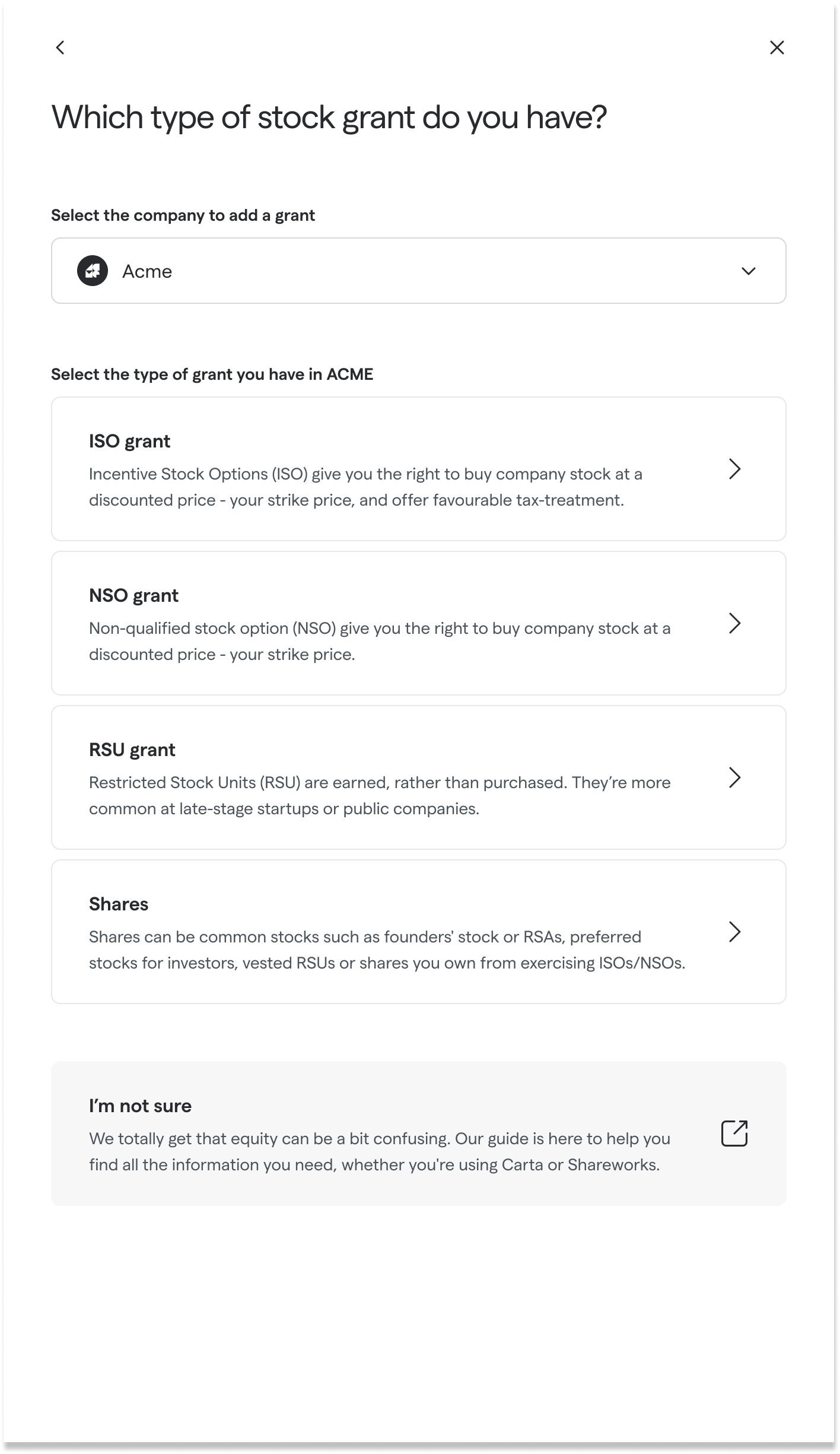The width and height of the screenshot is (840, 1454).
Task: Click the Shares common stocks description
Action: coord(387,950)
